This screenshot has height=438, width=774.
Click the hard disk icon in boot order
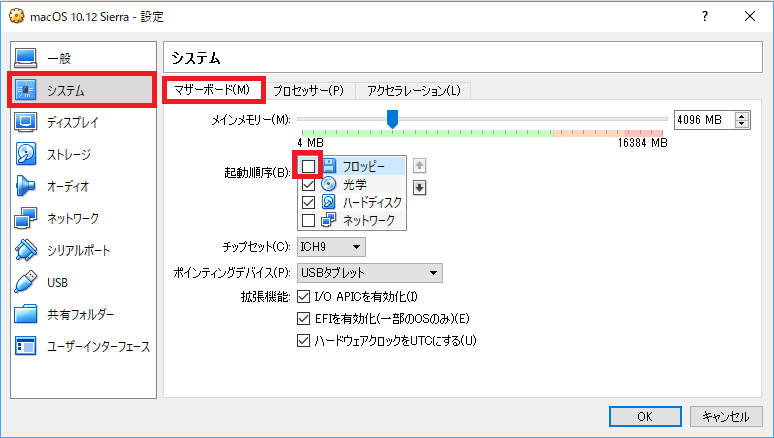[329, 202]
